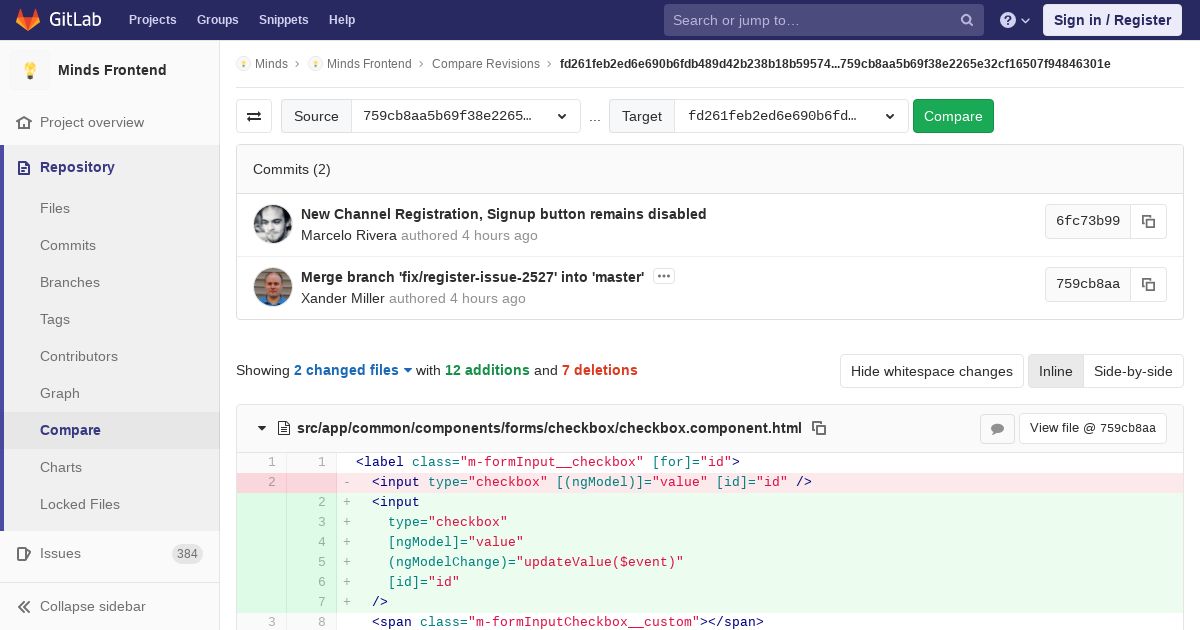Open the help question mark menu
Screen dimensions: 1200x630
coord(1015,20)
